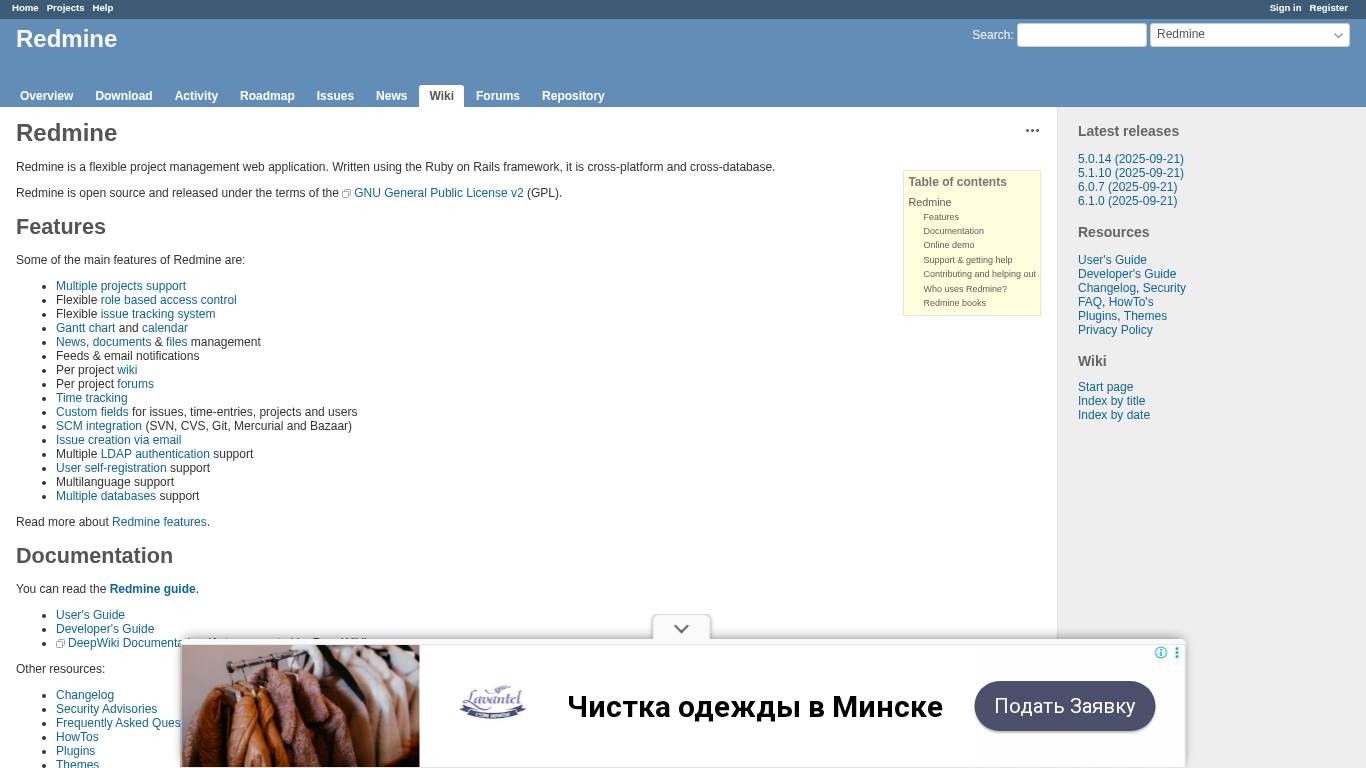Jump to Online demo in table of contents
Viewport: 1366px width, 768px height.
(x=948, y=245)
